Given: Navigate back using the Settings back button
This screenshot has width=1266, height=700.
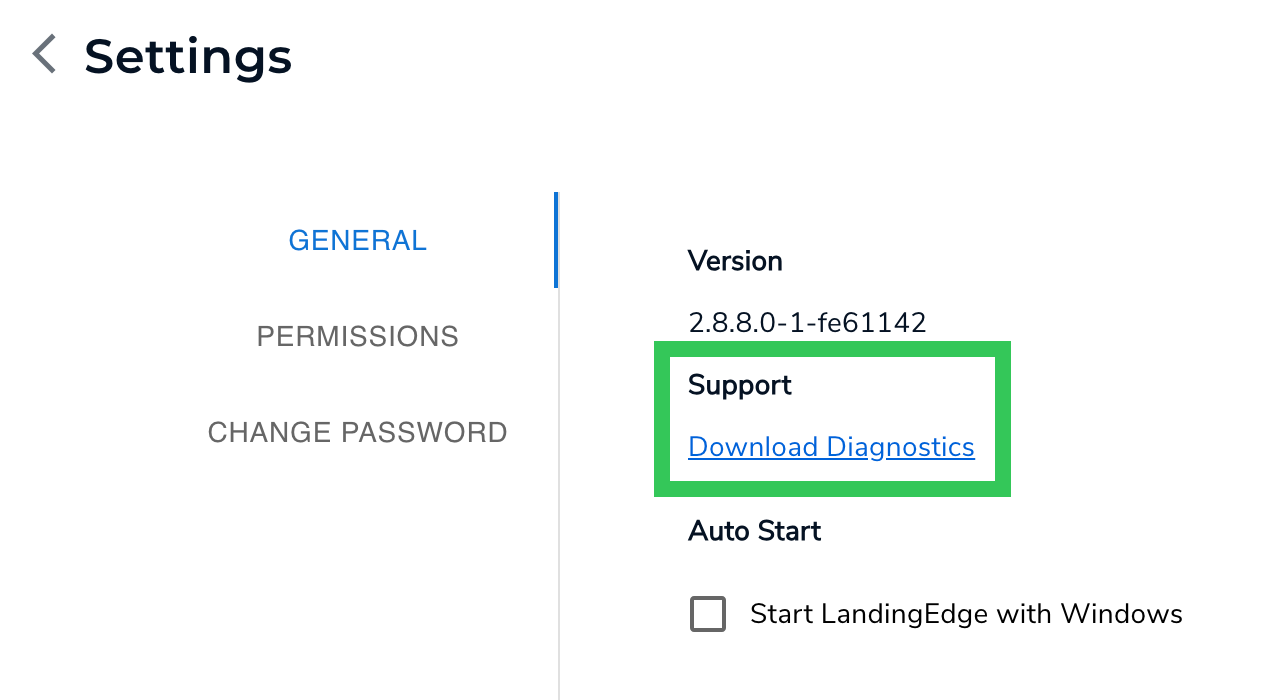Looking at the screenshot, I should pos(42,54).
